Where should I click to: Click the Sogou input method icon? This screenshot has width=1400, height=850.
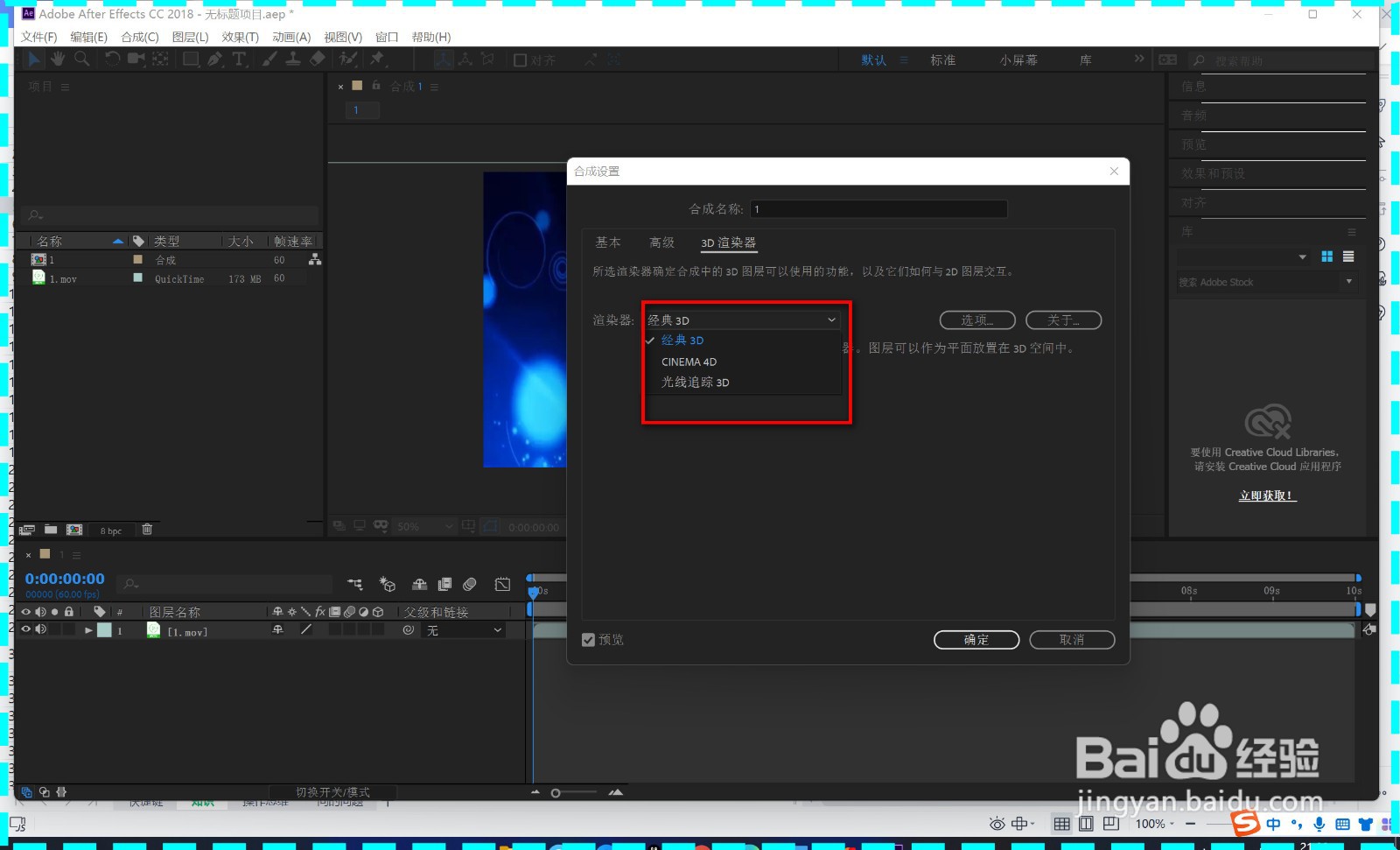[1246, 824]
